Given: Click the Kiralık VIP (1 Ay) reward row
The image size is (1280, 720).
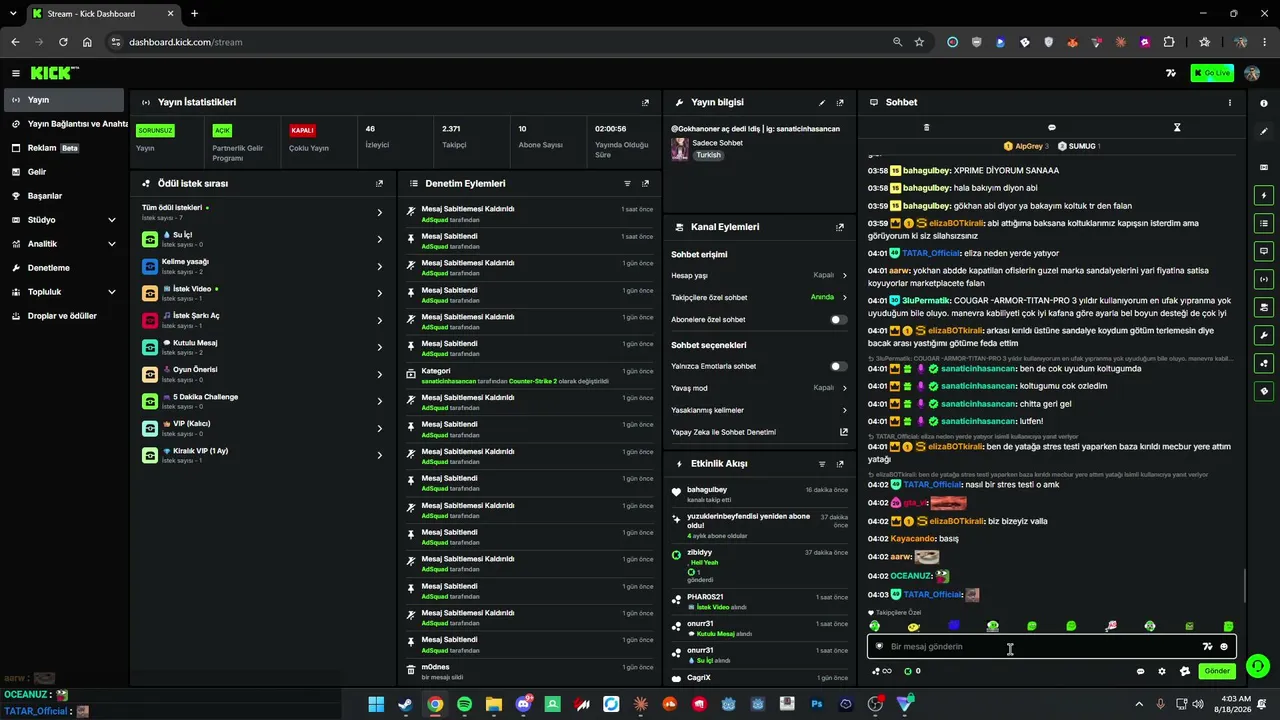Looking at the screenshot, I should click(263, 455).
